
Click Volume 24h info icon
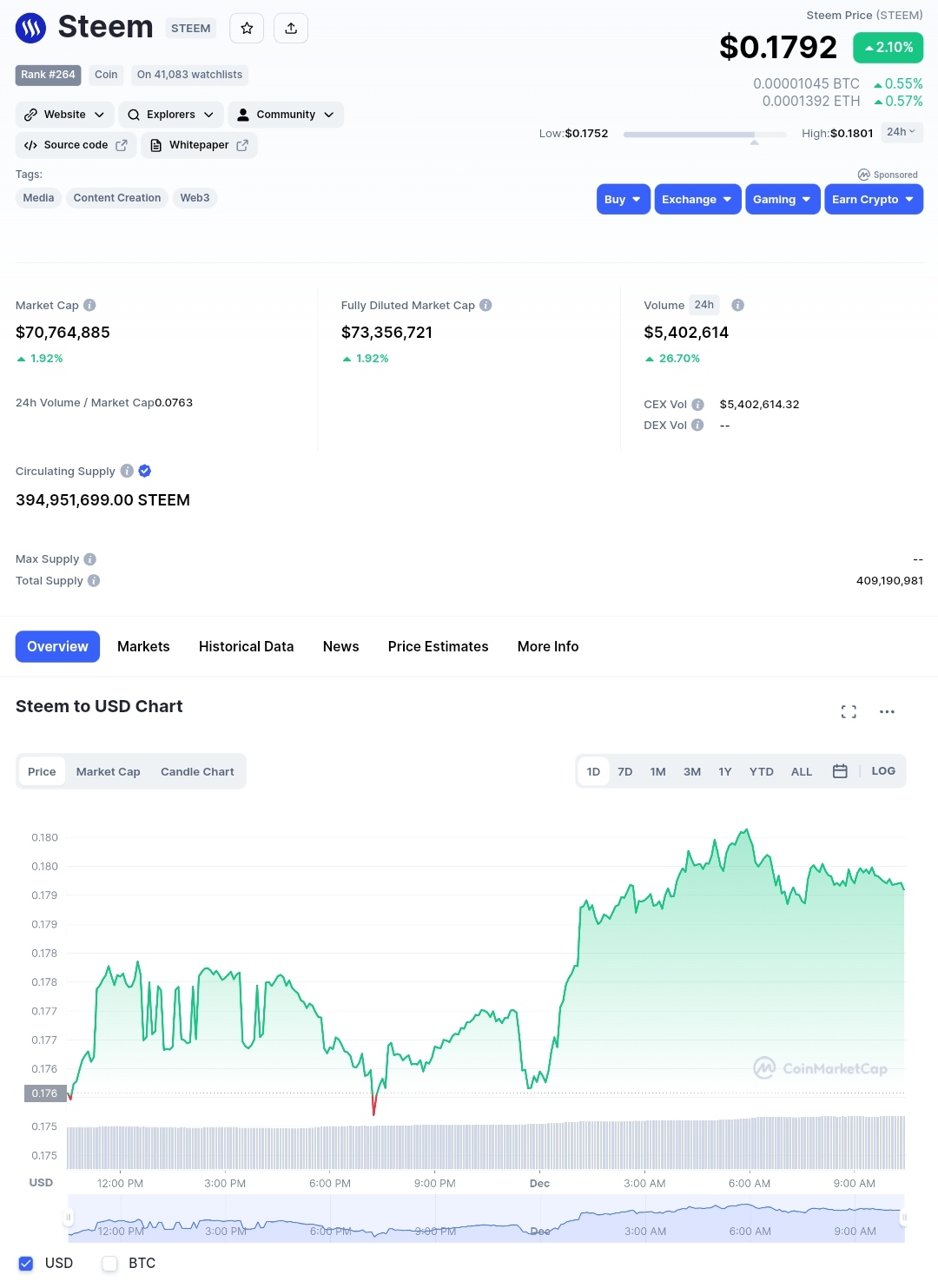point(737,306)
